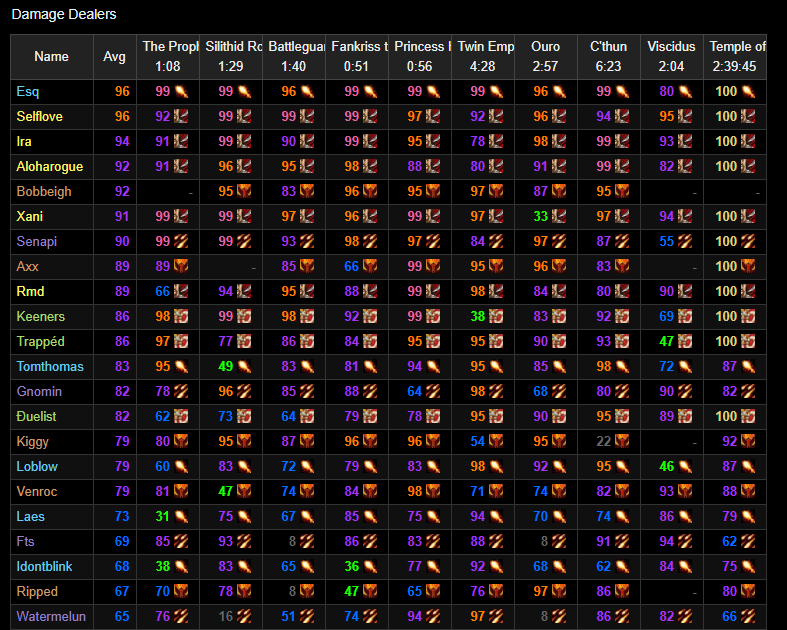The image size is (787, 630).
Task: Click spec icon in Idontblink's Fankriss cell
Action: [370, 566]
